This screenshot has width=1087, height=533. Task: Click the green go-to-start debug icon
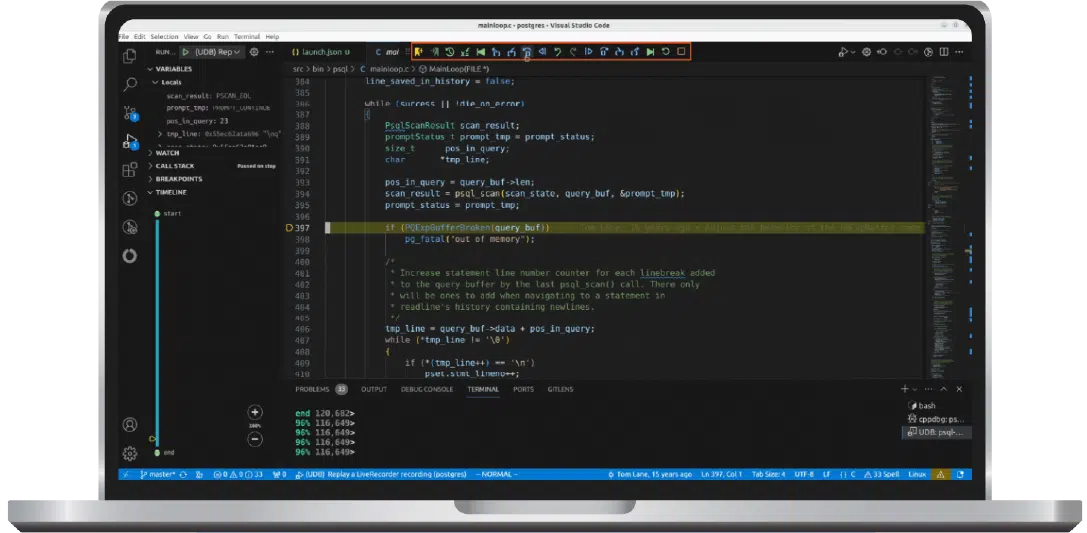(480, 52)
